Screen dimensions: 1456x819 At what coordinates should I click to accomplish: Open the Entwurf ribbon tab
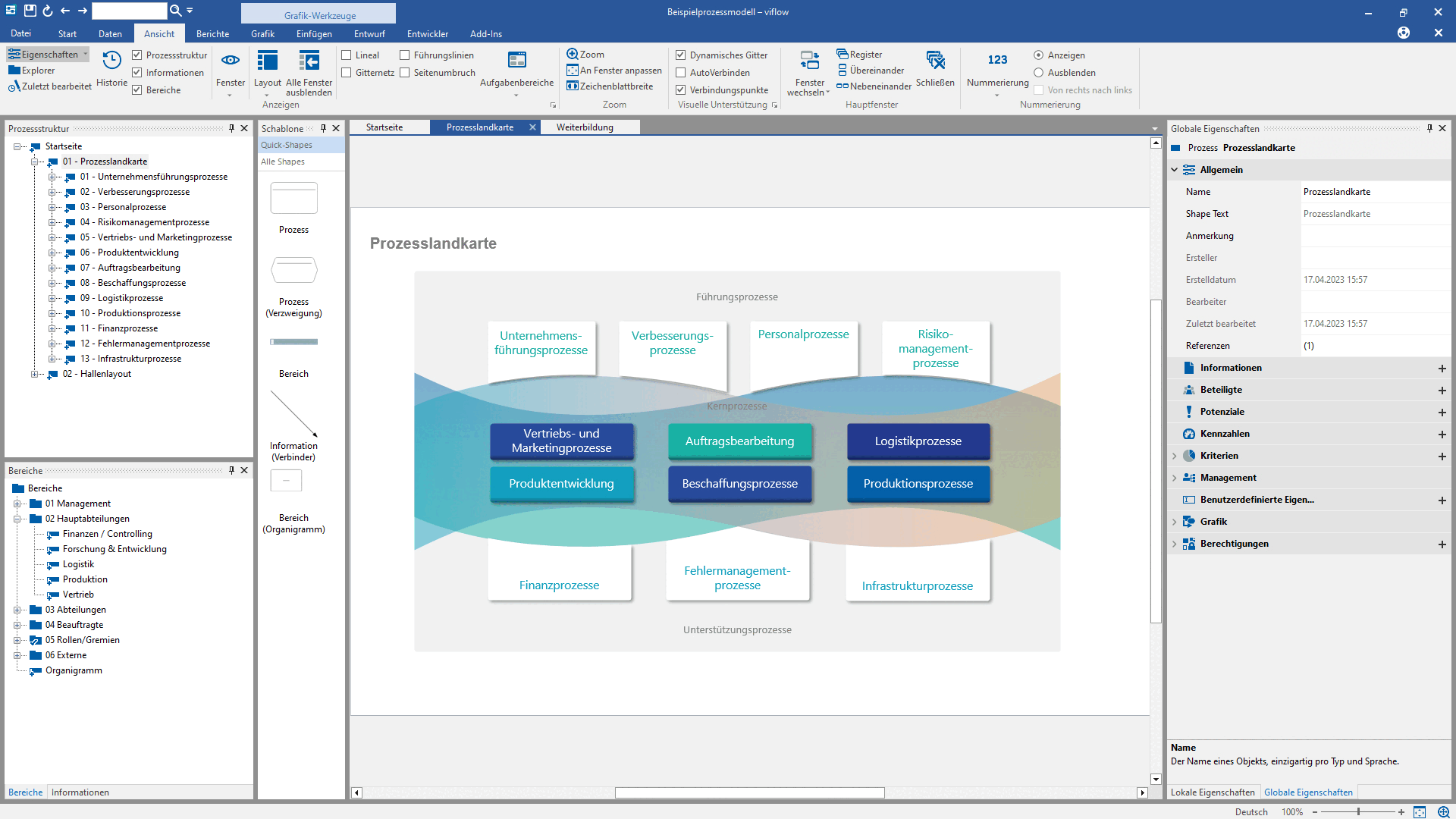tap(369, 34)
